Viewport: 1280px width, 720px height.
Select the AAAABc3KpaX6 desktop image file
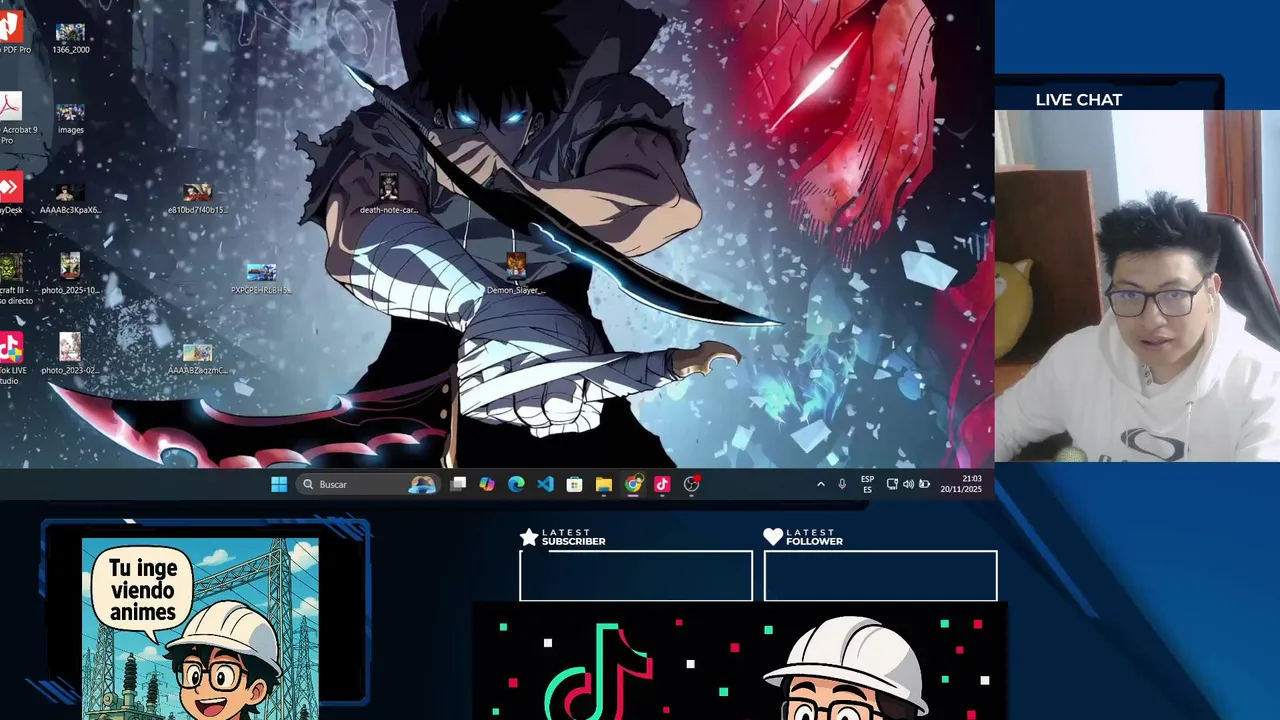point(70,199)
